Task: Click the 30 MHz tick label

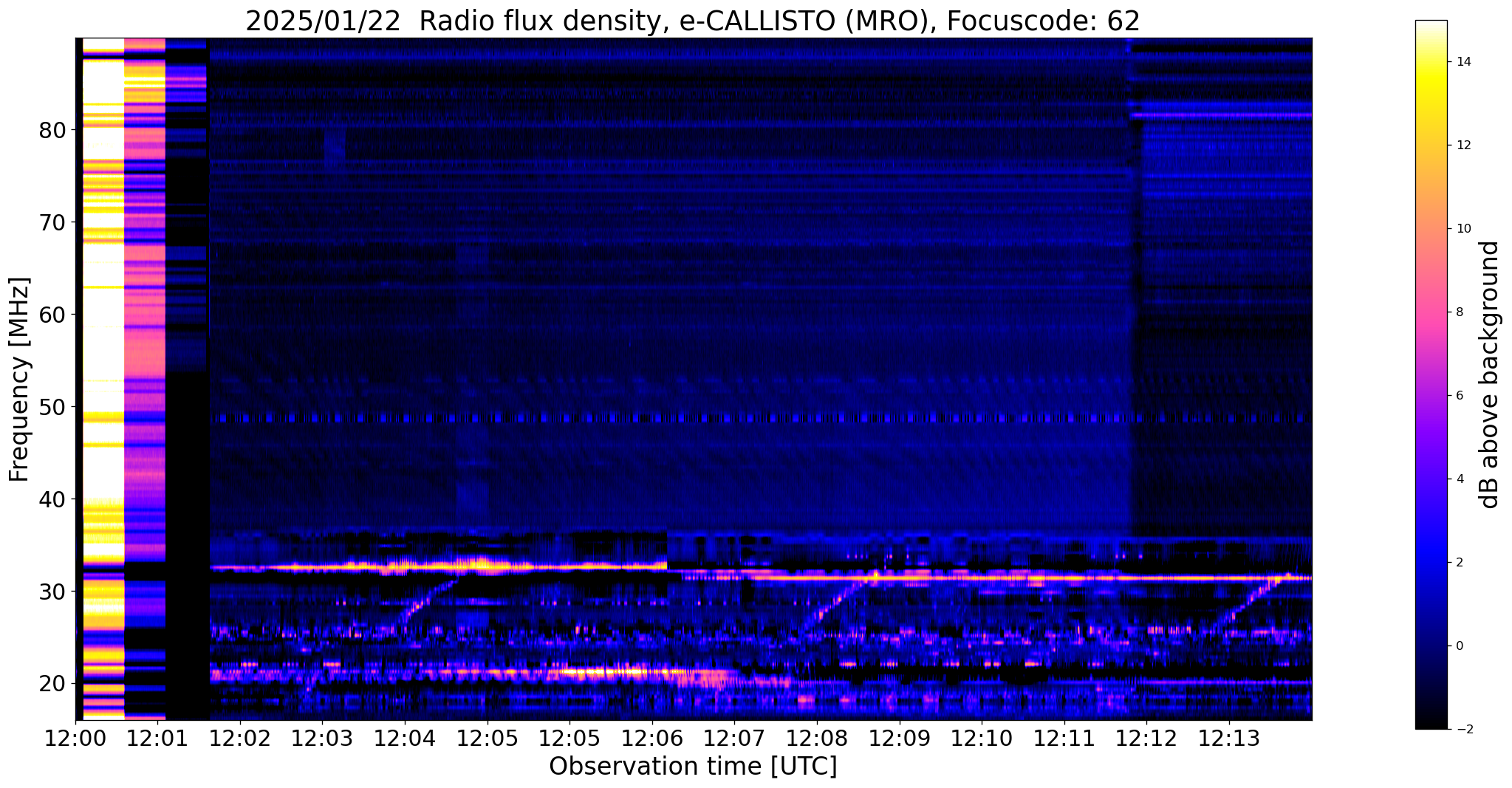Action: click(52, 592)
